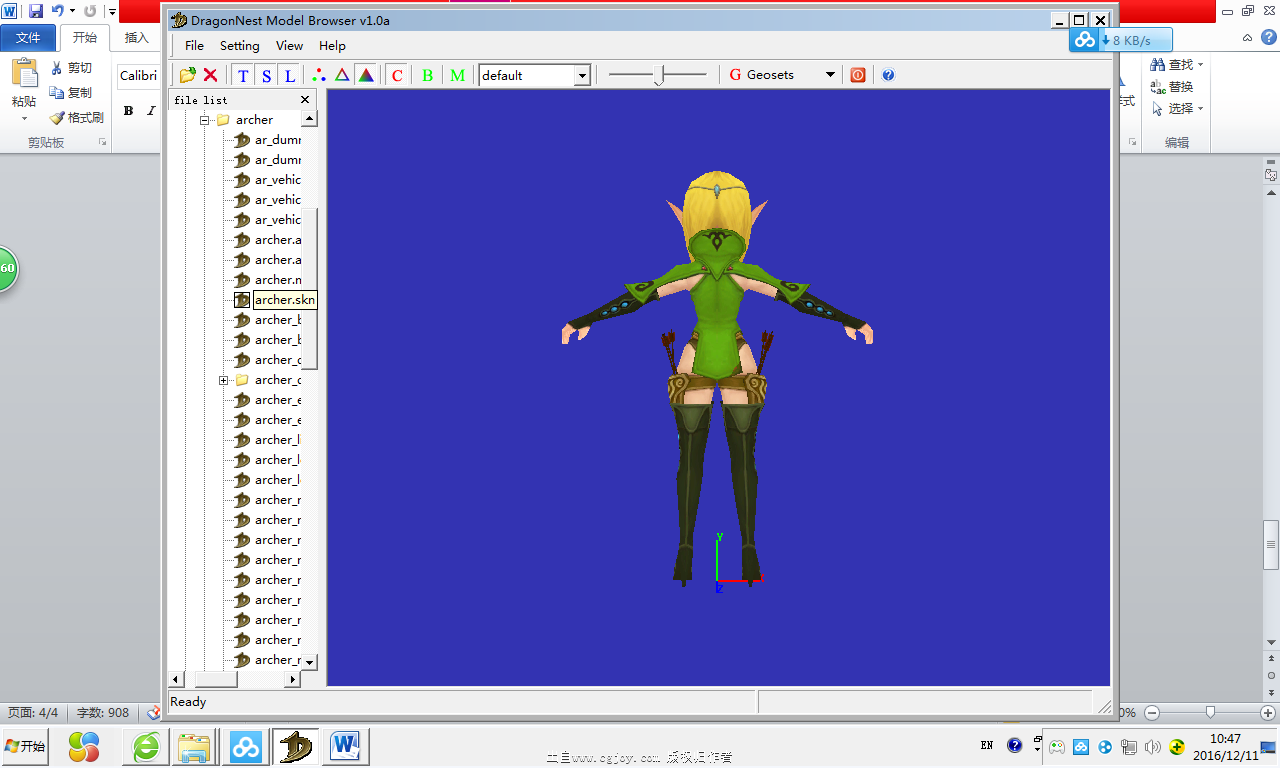This screenshot has height=768, width=1280.
Task: Click 剪切 cut button in Word
Action: click(71, 68)
